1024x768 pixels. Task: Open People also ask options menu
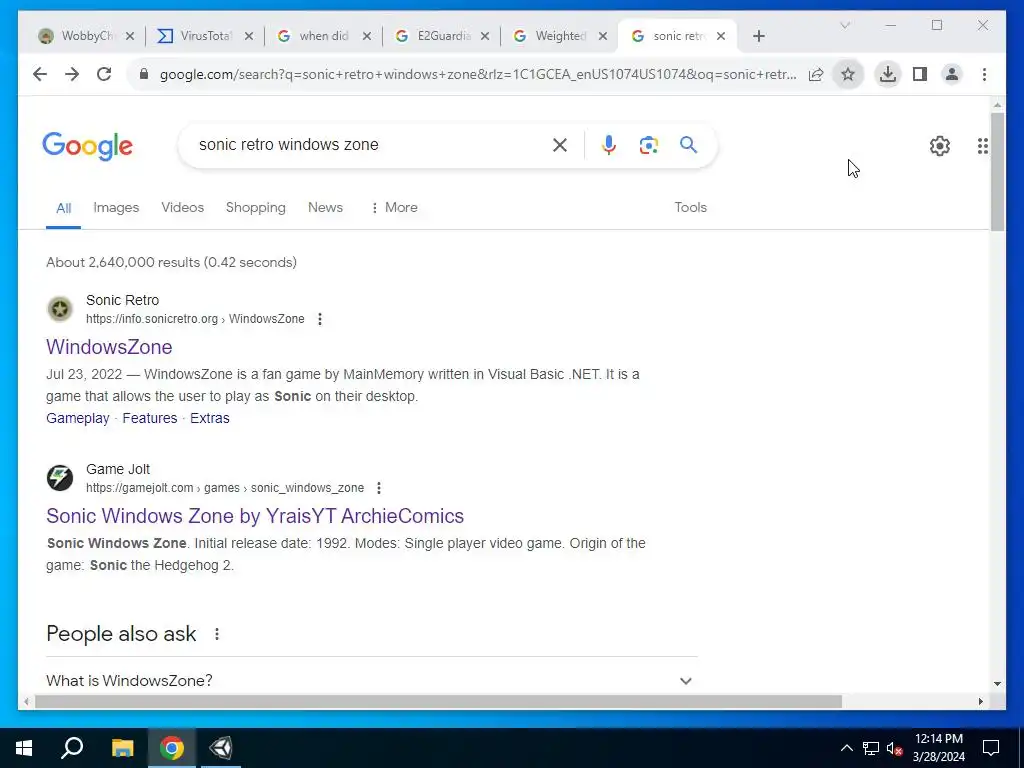(217, 634)
